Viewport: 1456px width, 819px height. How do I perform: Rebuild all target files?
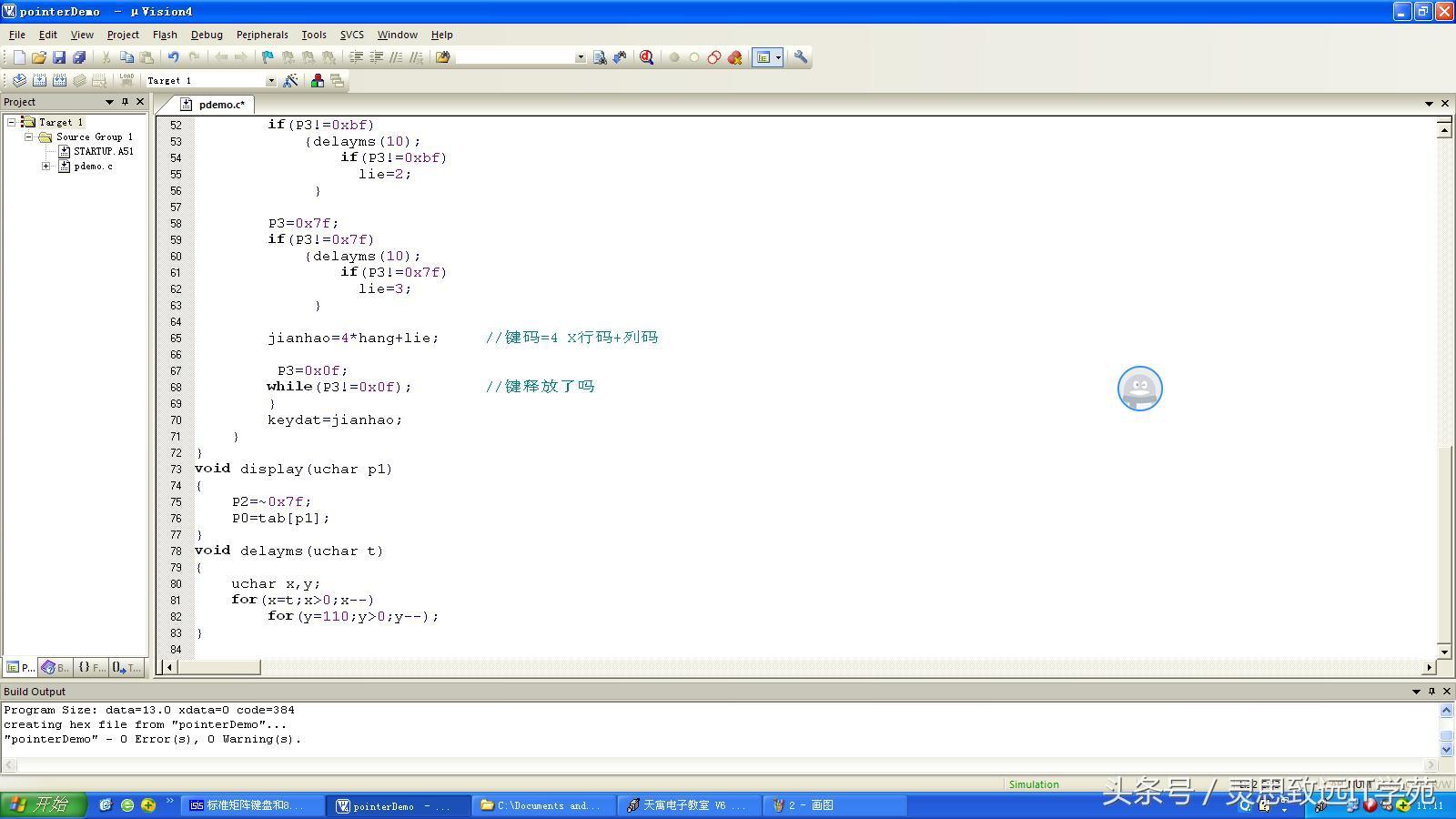(x=59, y=81)
